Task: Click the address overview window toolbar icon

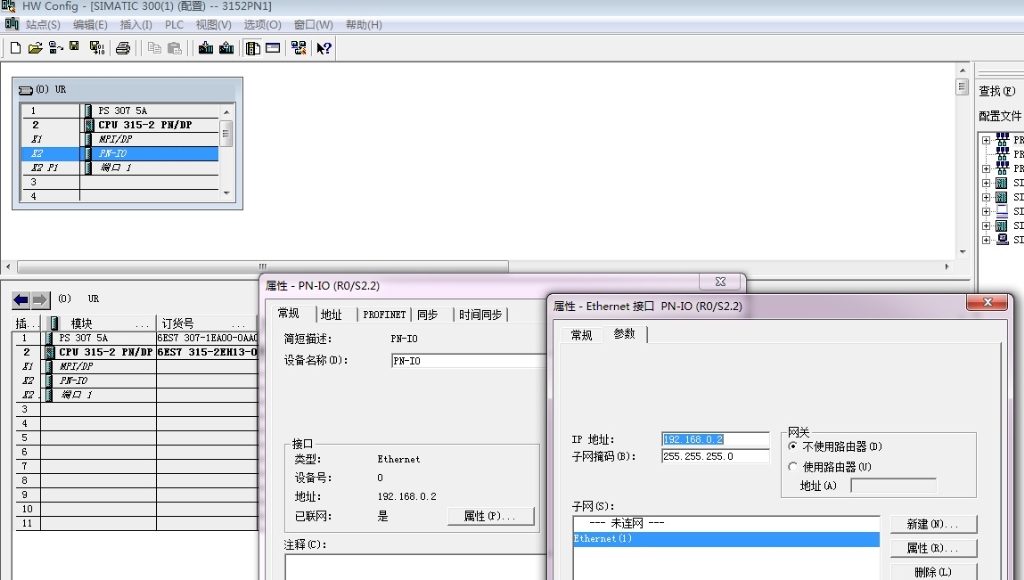Action: (273, 48)
